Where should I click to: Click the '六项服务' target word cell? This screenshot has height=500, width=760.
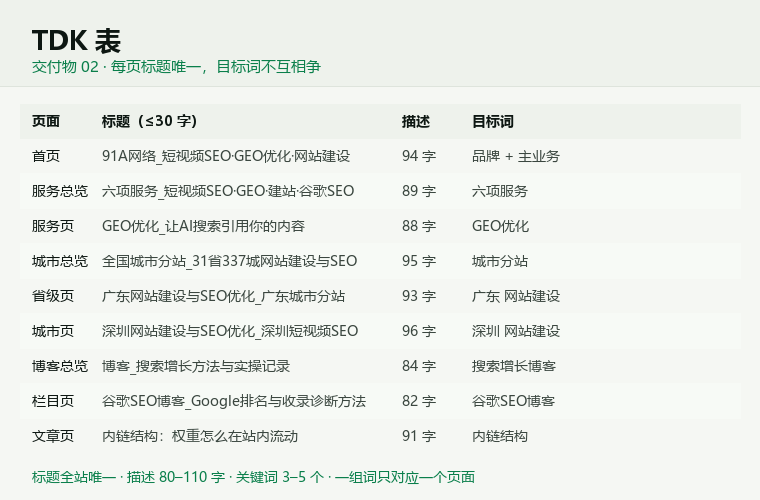click(500, 191)
